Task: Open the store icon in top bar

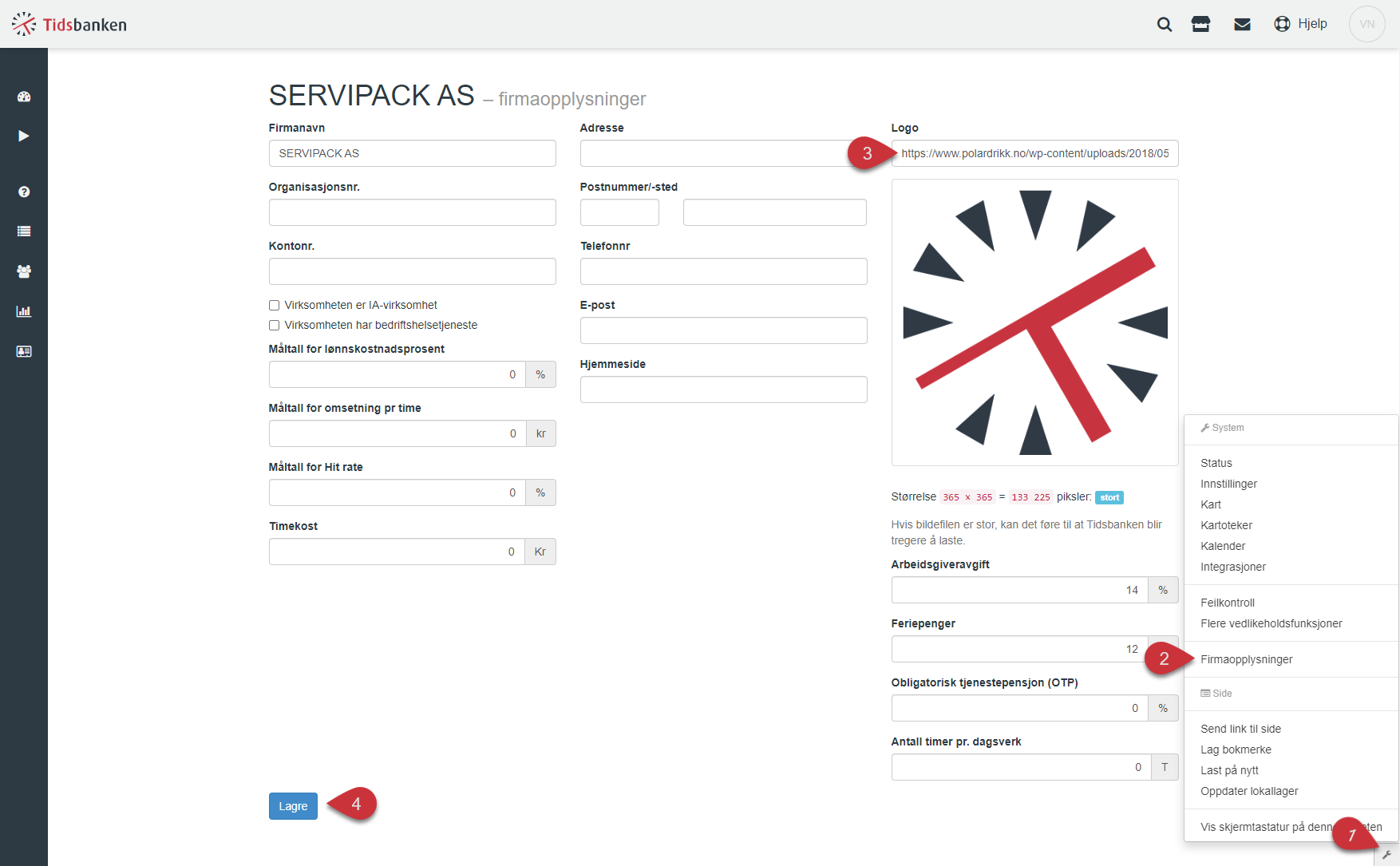Action: pos(1201,24)
